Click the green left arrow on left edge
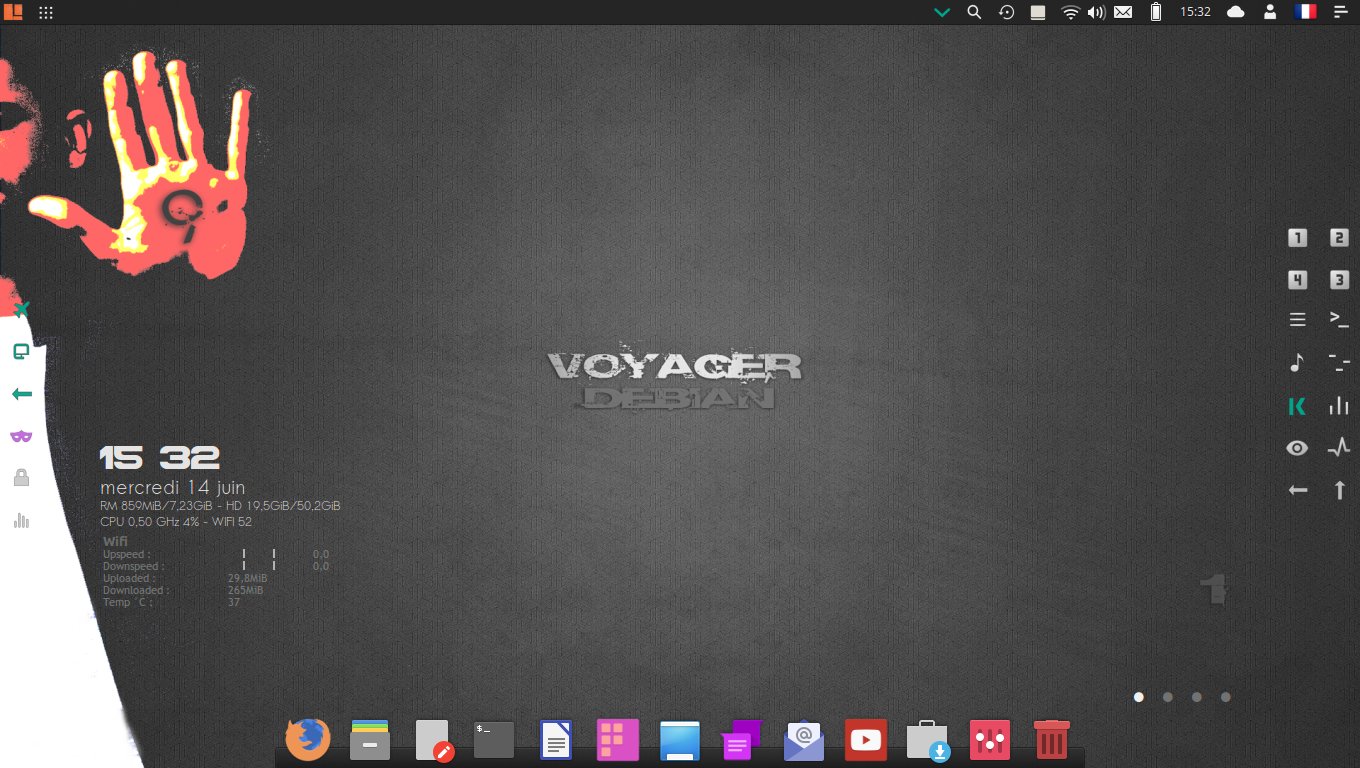 pos(21,394)
